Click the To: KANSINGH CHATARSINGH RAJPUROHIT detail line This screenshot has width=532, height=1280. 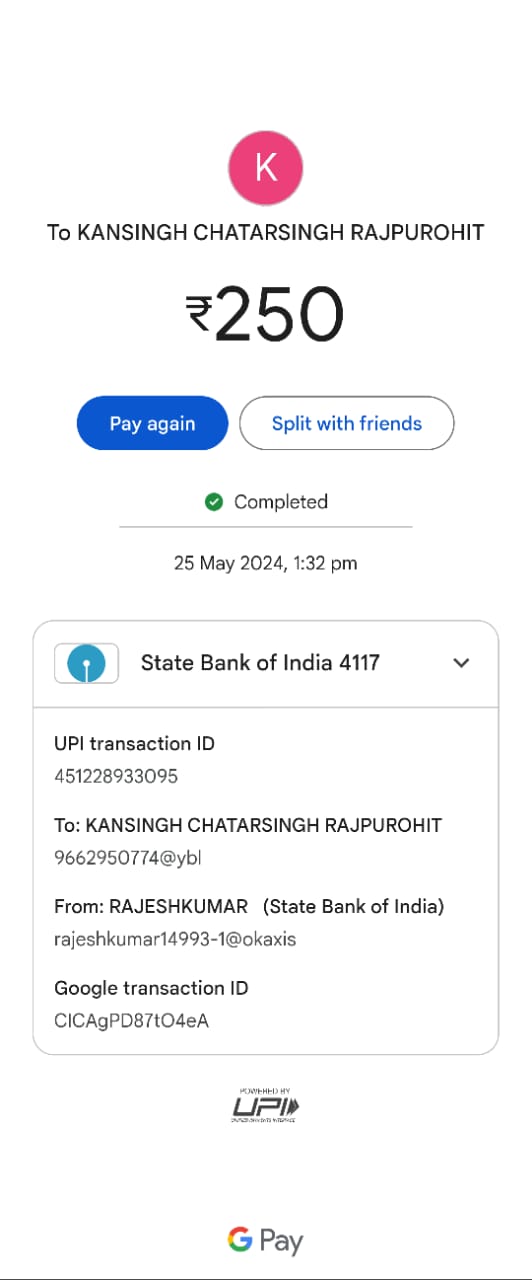[248, 825]
